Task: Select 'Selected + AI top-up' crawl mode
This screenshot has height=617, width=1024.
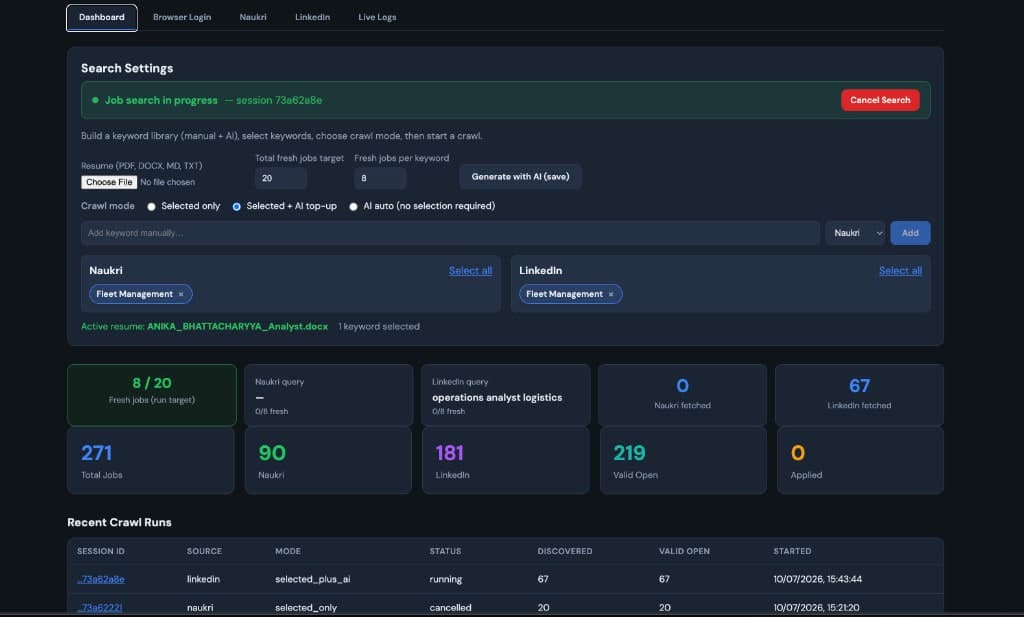Action: [236, 206]
